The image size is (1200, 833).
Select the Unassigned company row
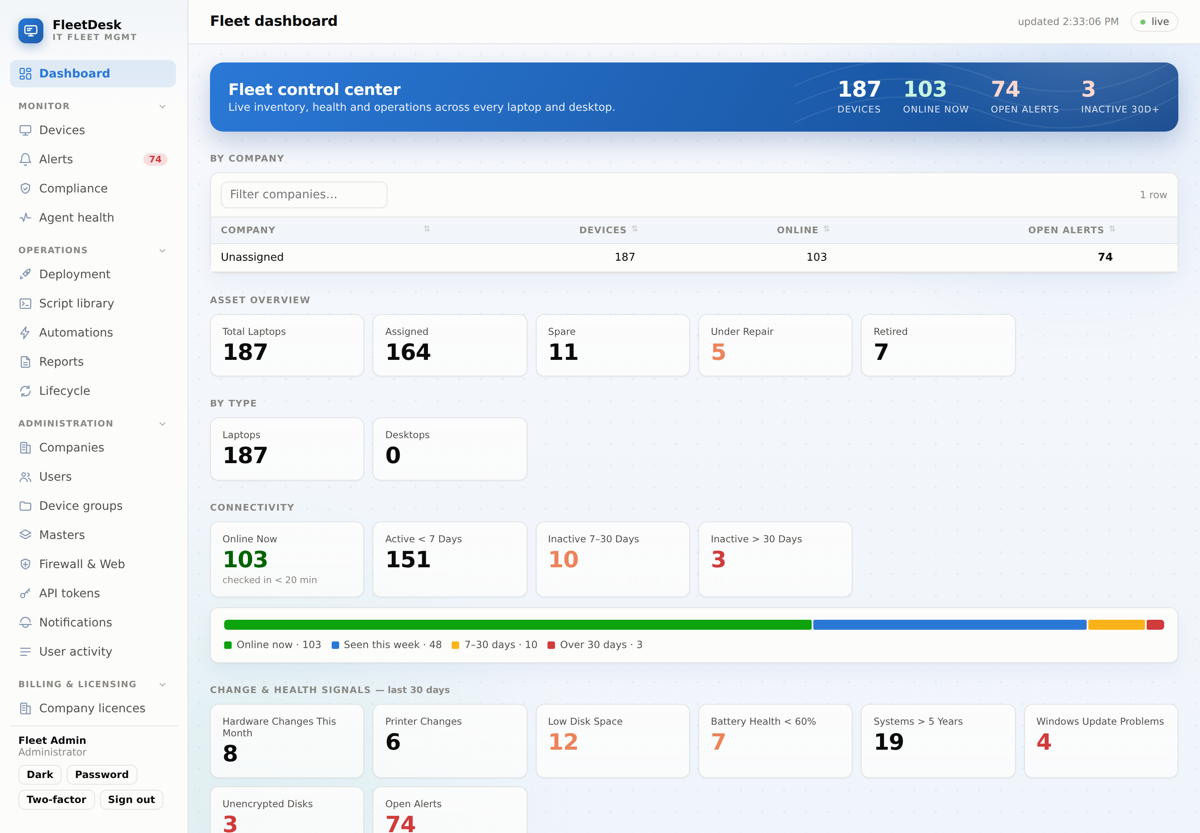[694, 257]
